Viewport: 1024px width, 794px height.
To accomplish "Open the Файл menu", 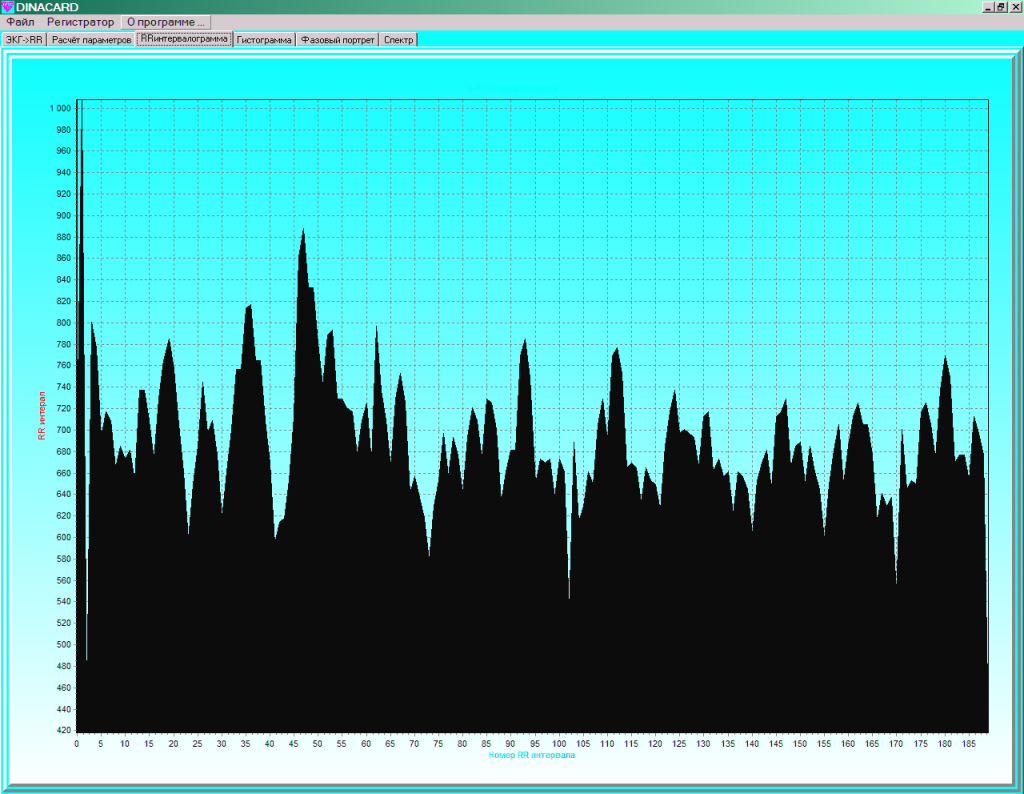I will pyautogui.click(x=20, y=22).
